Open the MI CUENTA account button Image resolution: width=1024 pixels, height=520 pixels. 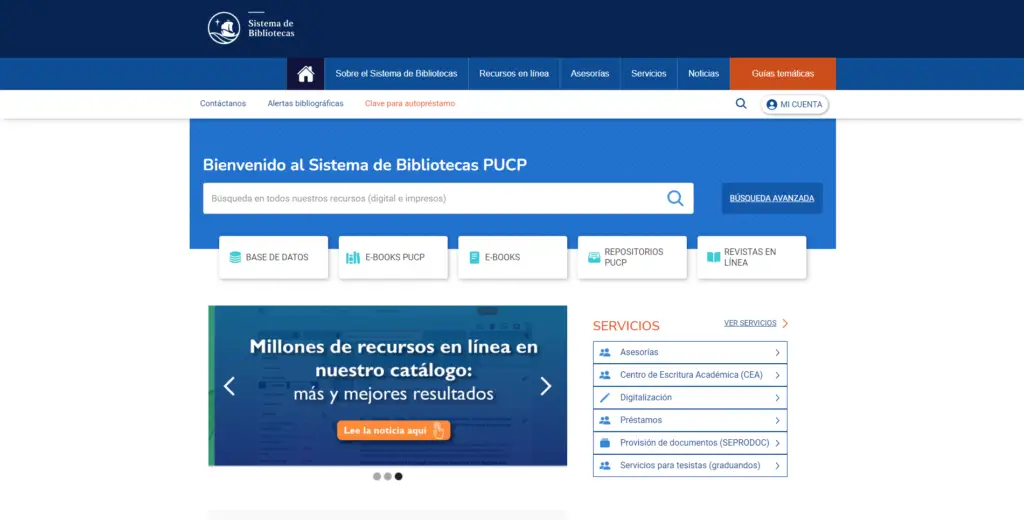(794, 105)
